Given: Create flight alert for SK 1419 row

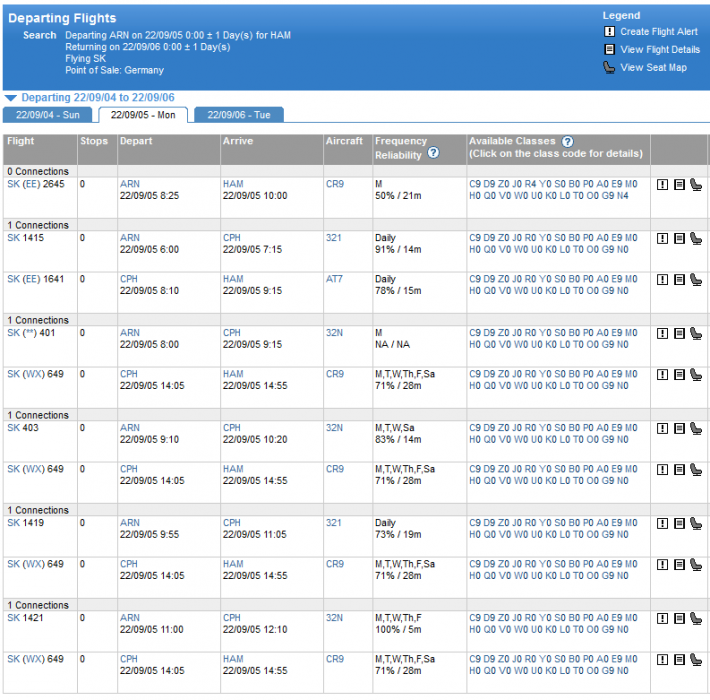Looking at the screenshot, I should click(x=663, y=523).
